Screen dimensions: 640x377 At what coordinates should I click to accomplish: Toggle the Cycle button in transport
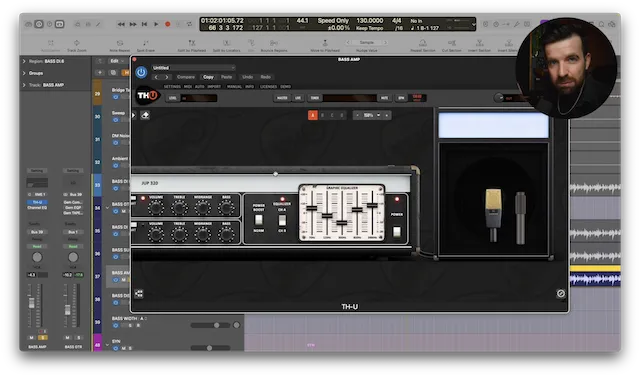(x=189, y=24)
